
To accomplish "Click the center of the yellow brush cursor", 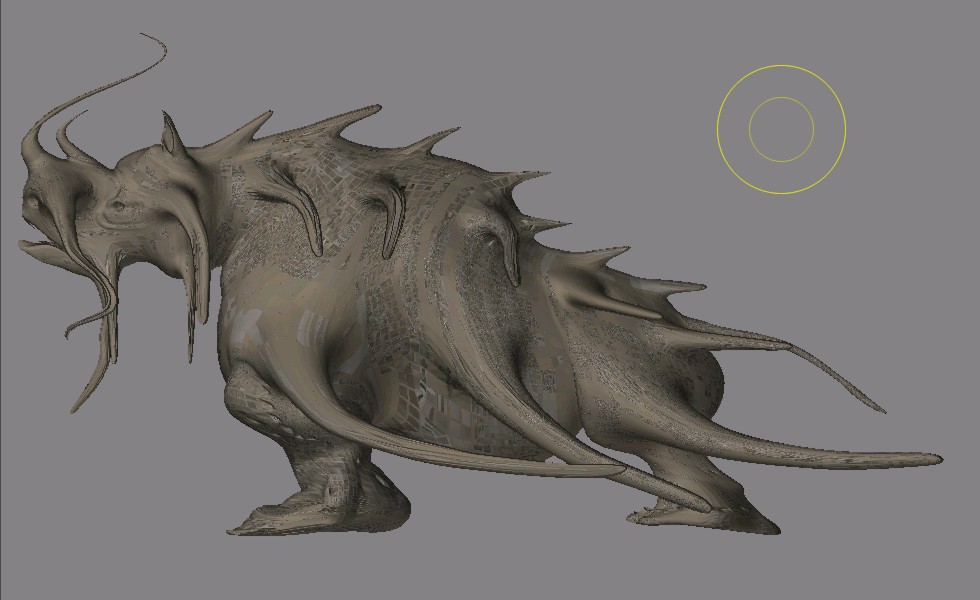I will [781, 129].
